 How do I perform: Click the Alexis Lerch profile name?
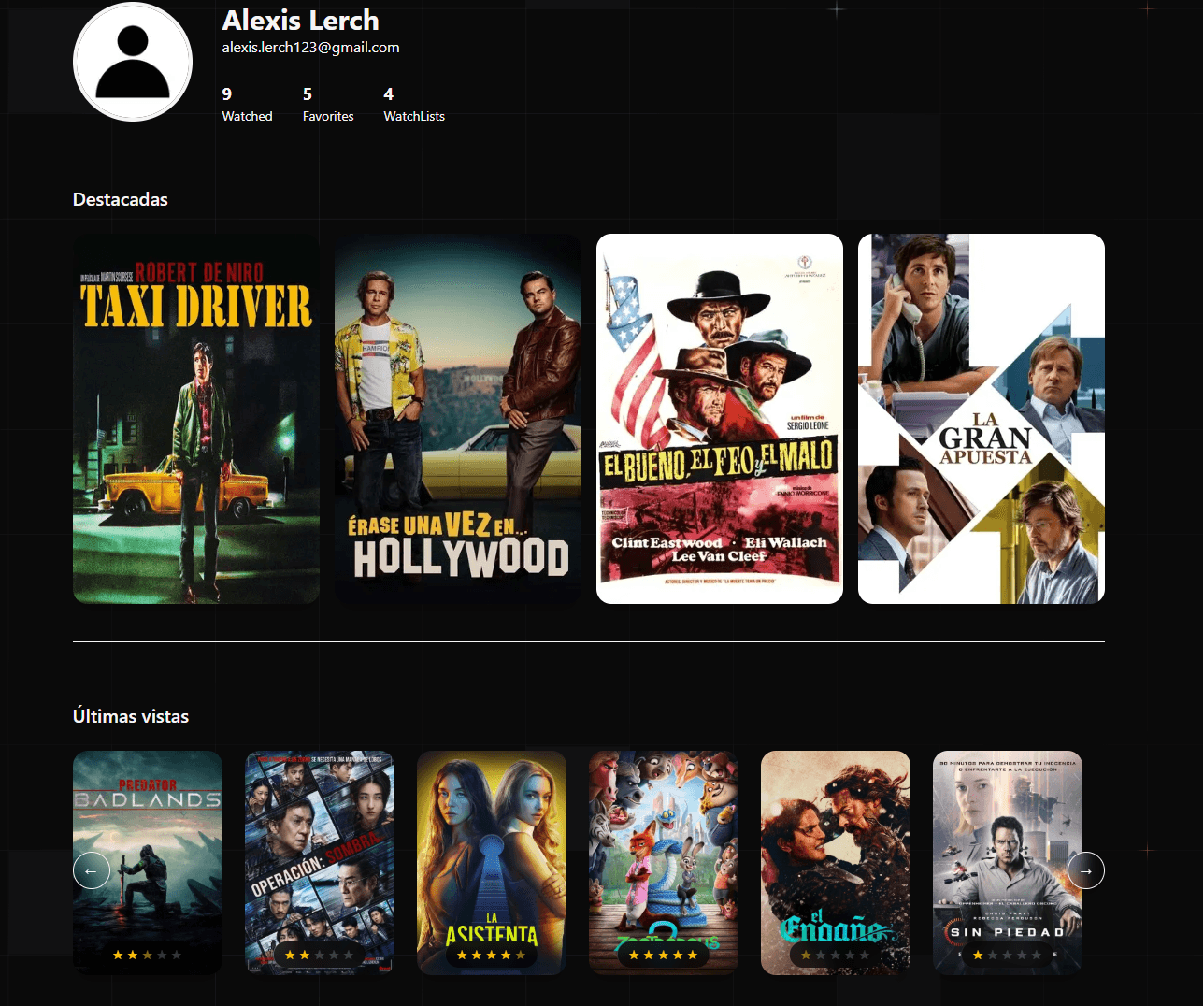point(300,21)
